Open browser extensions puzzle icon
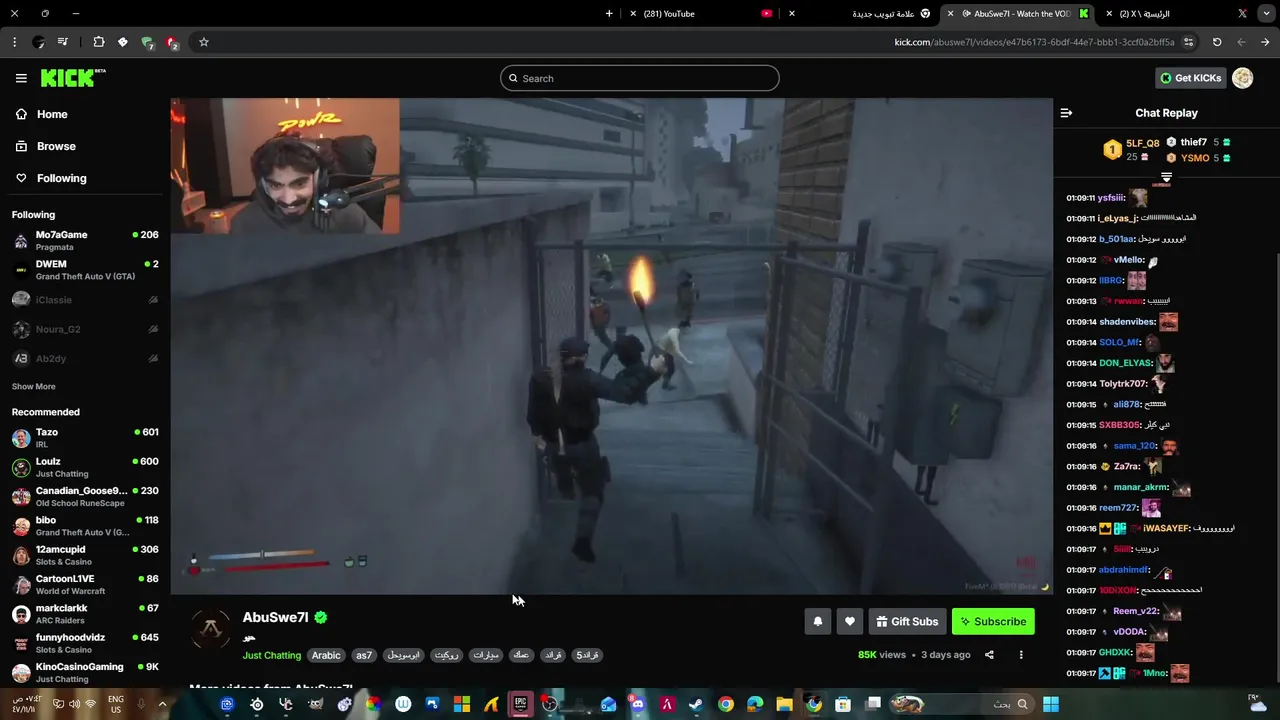The width and height of the screenshot is (1280, 720). tap(98, 42)
